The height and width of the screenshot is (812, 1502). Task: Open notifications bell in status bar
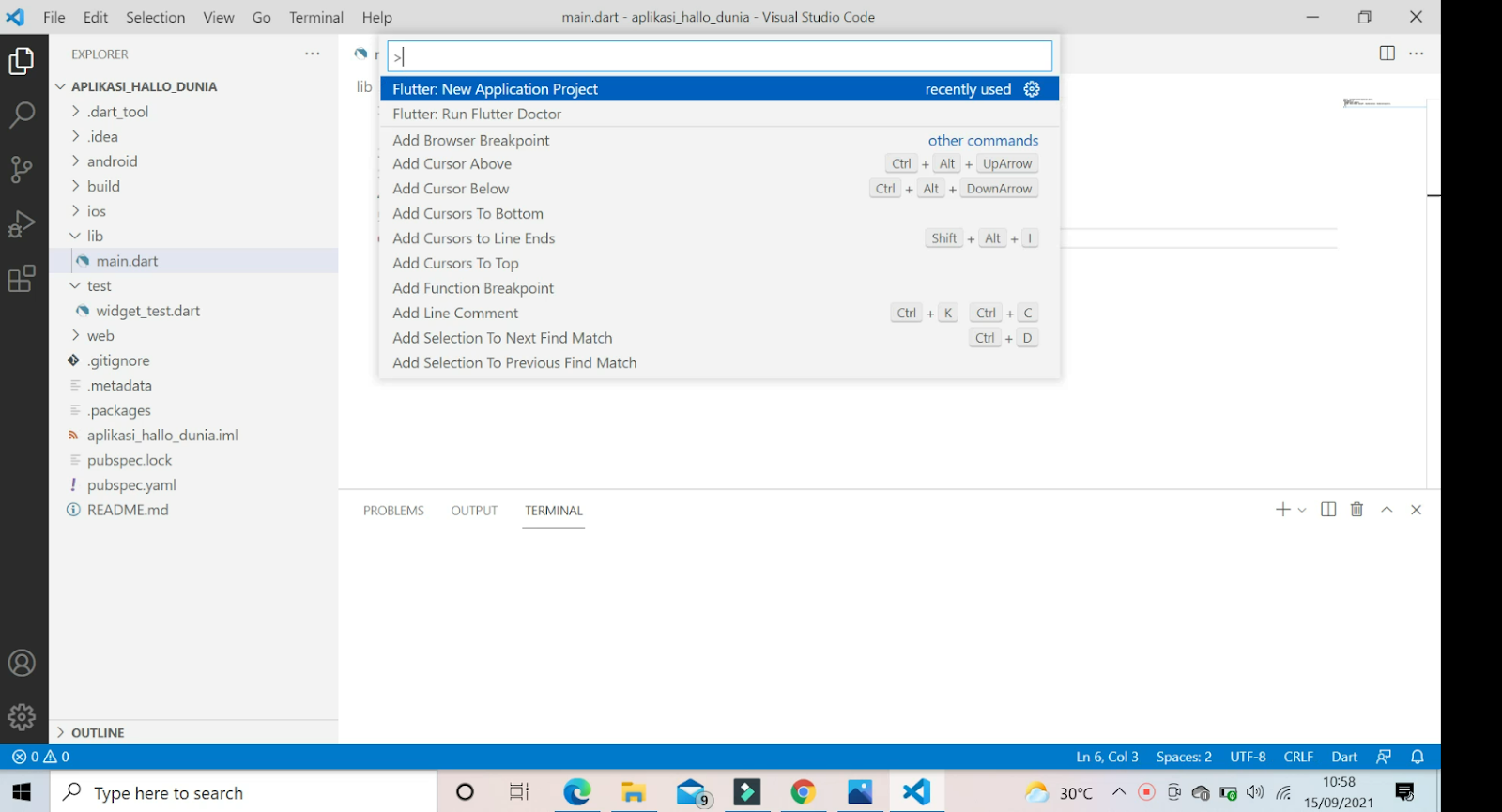[x=1418, y=757]
